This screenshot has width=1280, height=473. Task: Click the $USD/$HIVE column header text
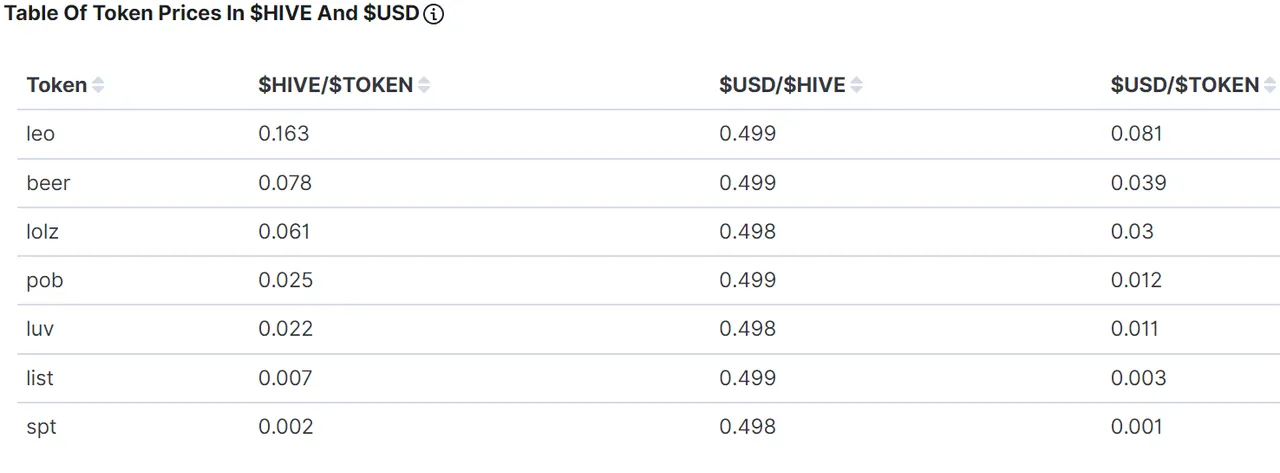pyautogui.click(x=782, y=85)
